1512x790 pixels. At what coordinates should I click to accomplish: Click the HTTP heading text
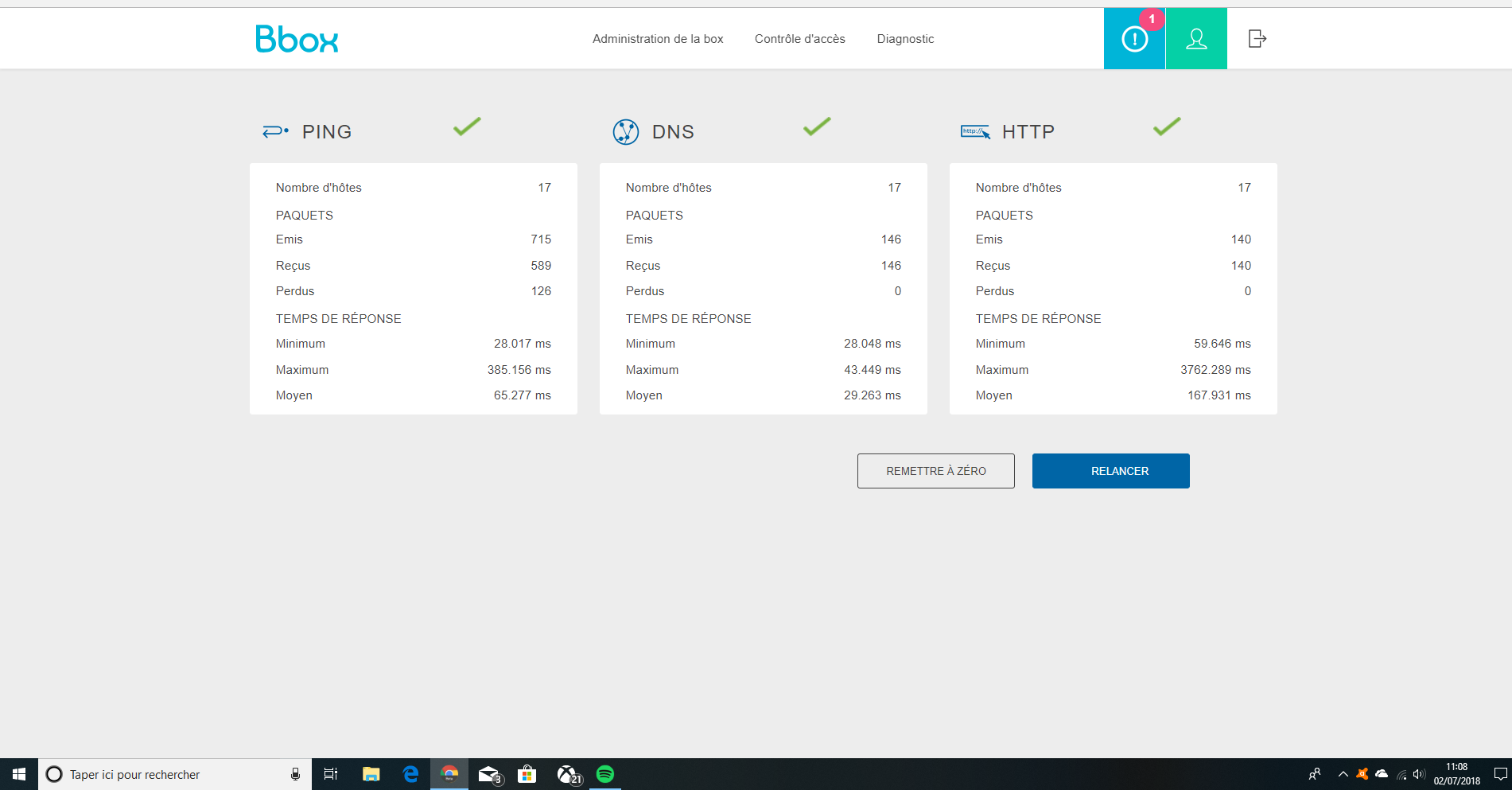click(x=1028, y=132)
